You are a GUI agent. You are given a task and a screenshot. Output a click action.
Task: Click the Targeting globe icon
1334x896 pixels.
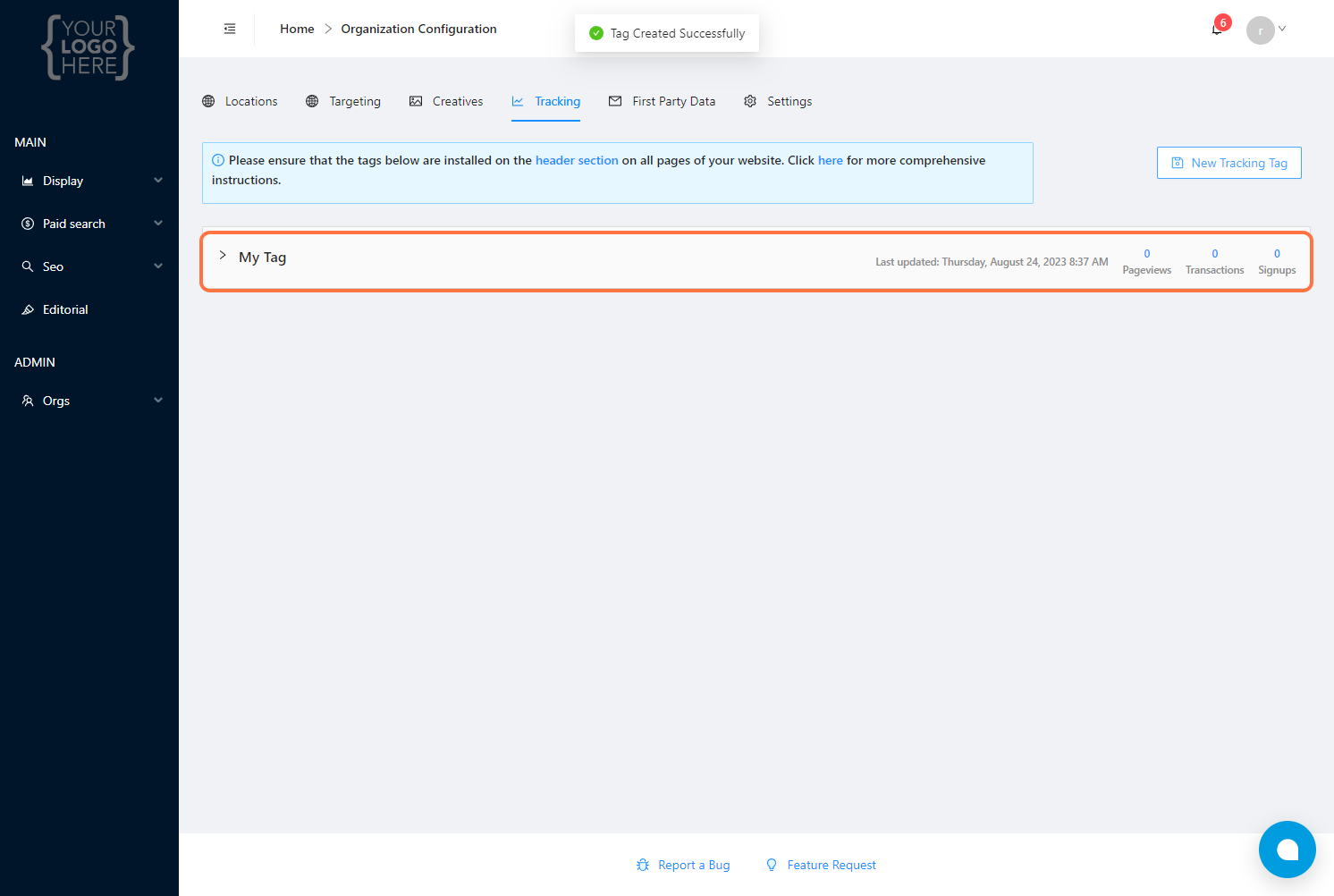(312, 101)
